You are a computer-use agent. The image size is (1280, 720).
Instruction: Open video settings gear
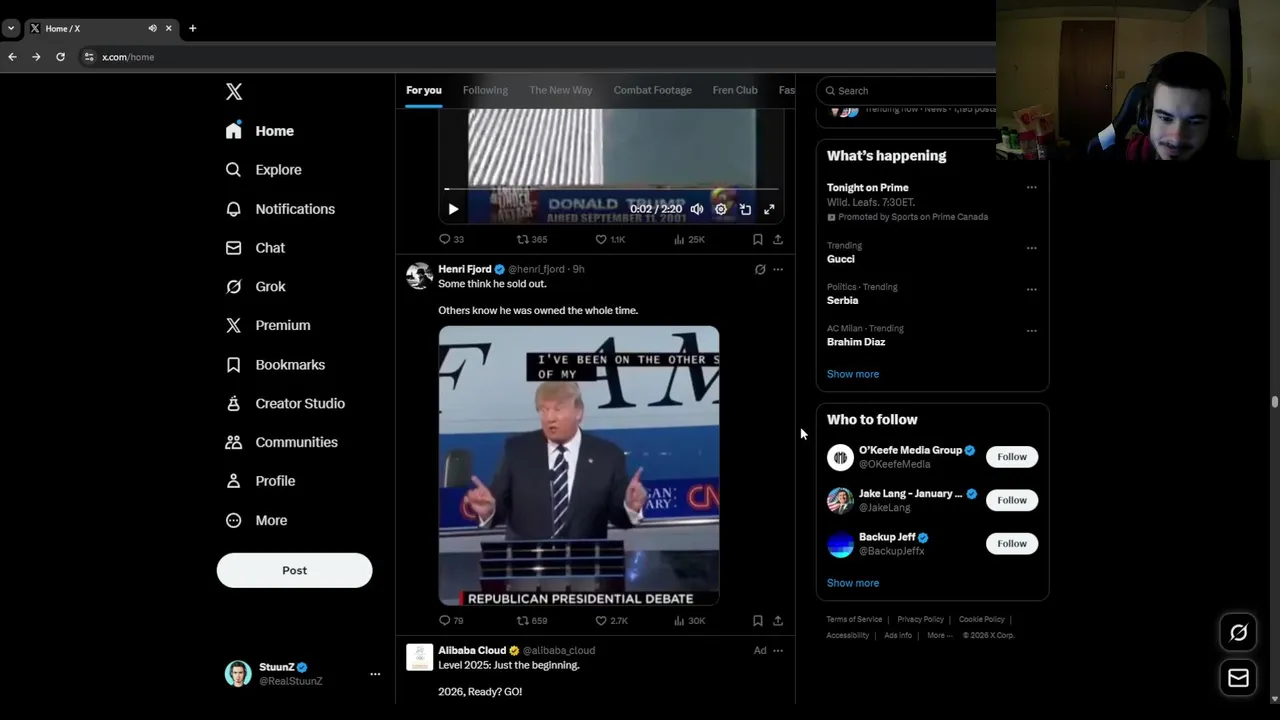tap(721, 209)
